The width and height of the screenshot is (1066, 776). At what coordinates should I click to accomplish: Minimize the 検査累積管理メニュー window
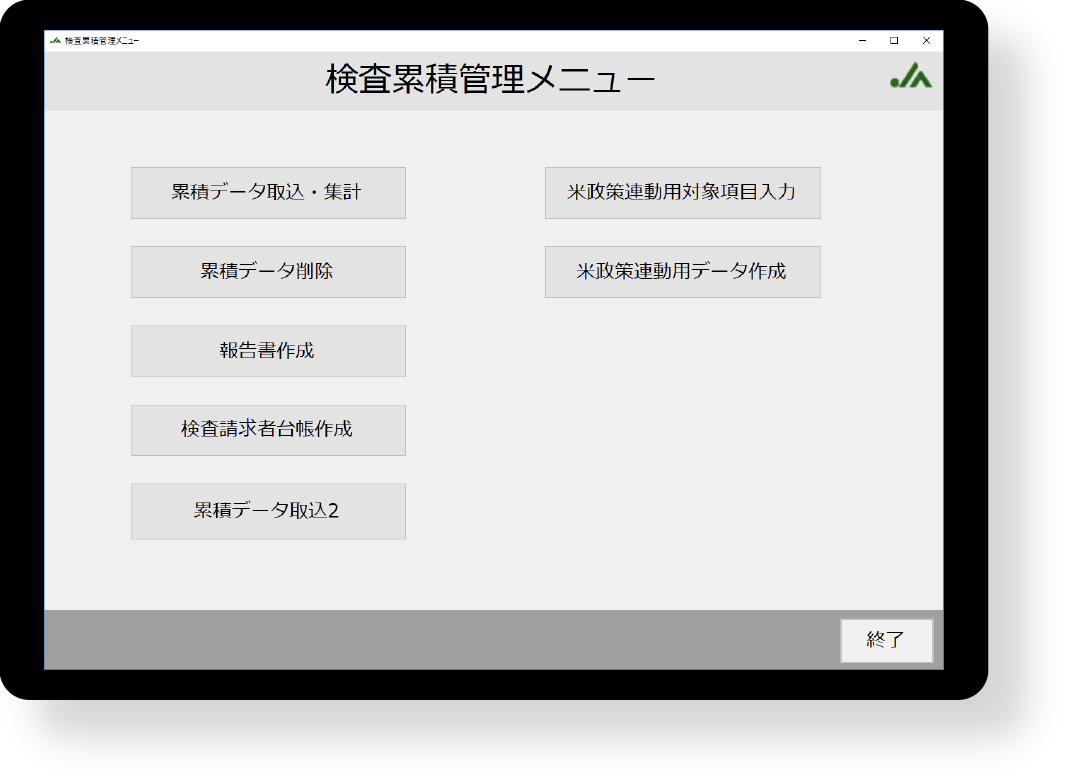click(862, 41)
